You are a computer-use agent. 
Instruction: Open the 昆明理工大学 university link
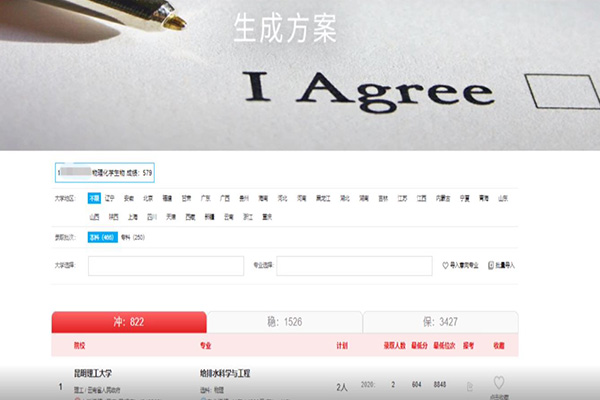tap(93, 373)
